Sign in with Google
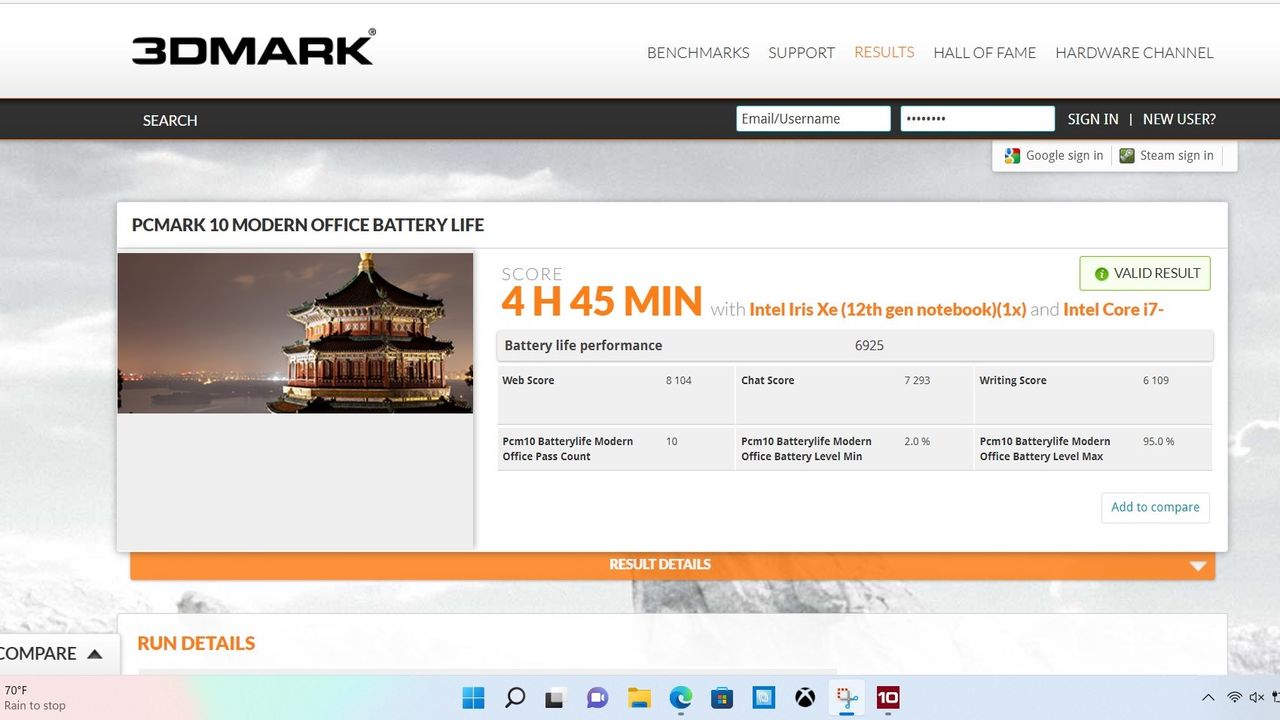This screenshot has height=720, width=1280. pos(1054,156)
